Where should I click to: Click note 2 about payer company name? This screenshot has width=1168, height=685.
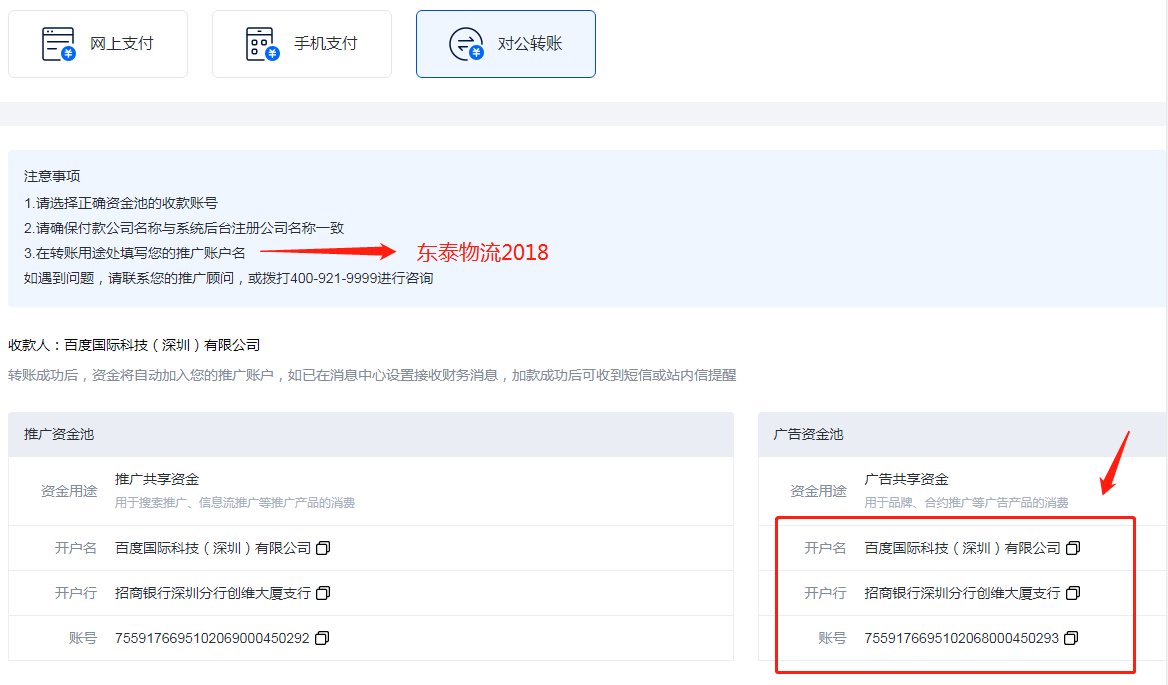184,228
